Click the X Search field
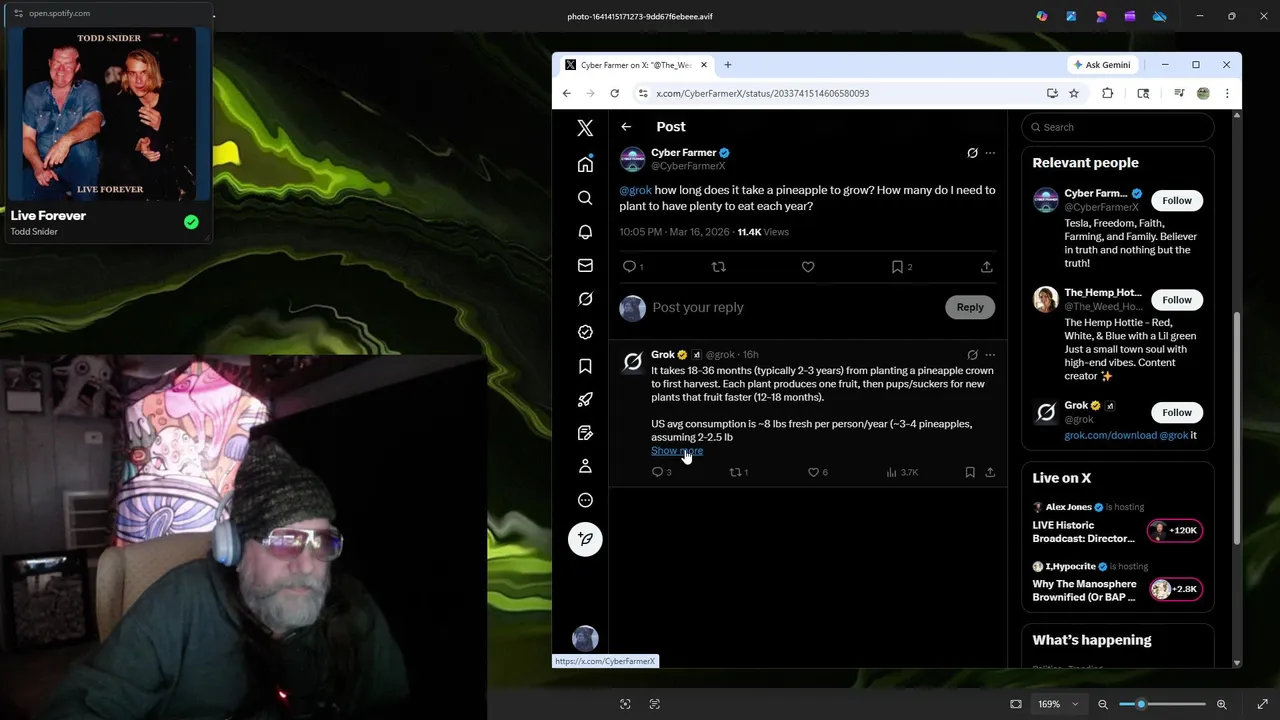The width and height of the screenshot is (1280, 720). tap(1118, 127)
